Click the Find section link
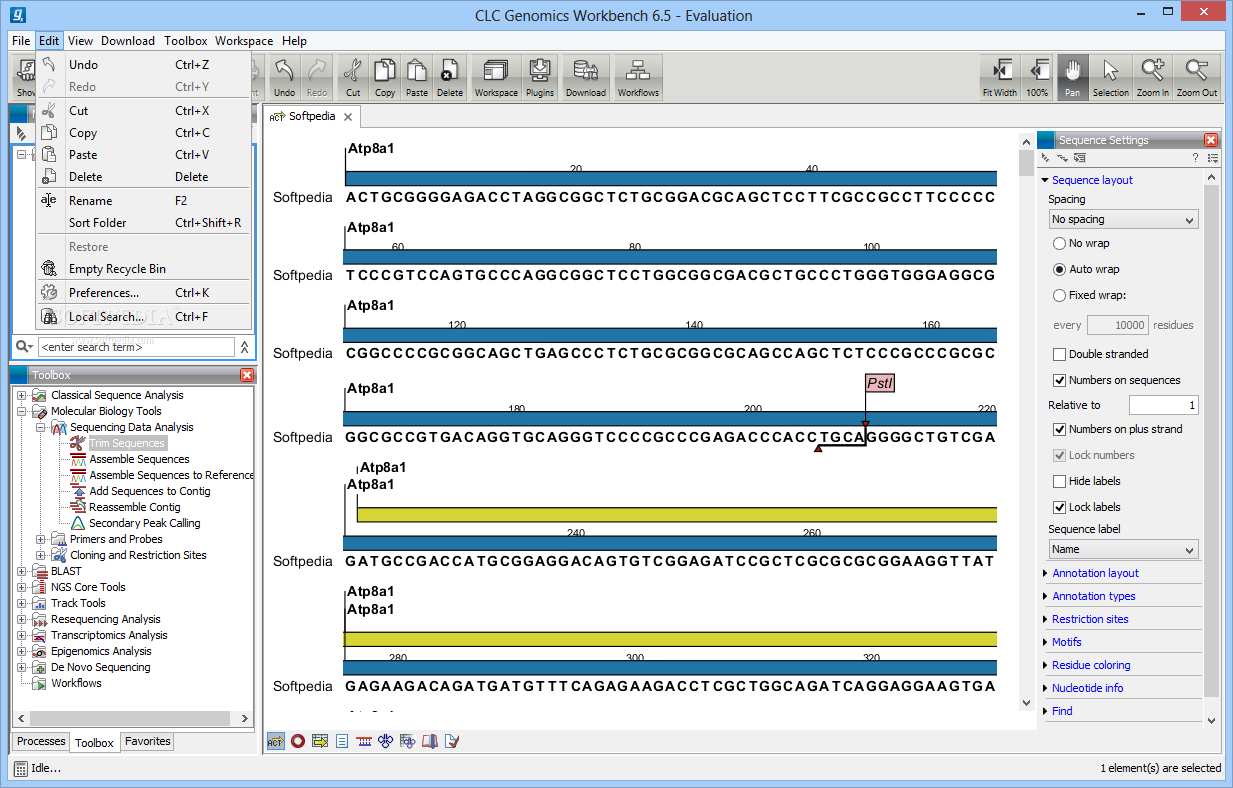This screenshot has width=1233, height=788. pyautogui.click(x=1062, y=711)
